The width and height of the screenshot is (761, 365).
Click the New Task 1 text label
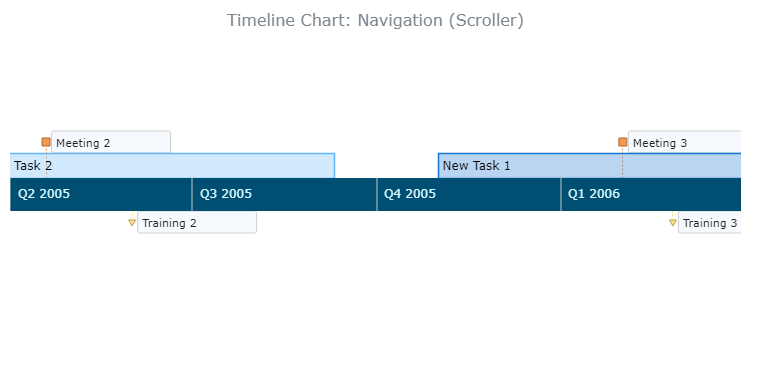[476, 166]
